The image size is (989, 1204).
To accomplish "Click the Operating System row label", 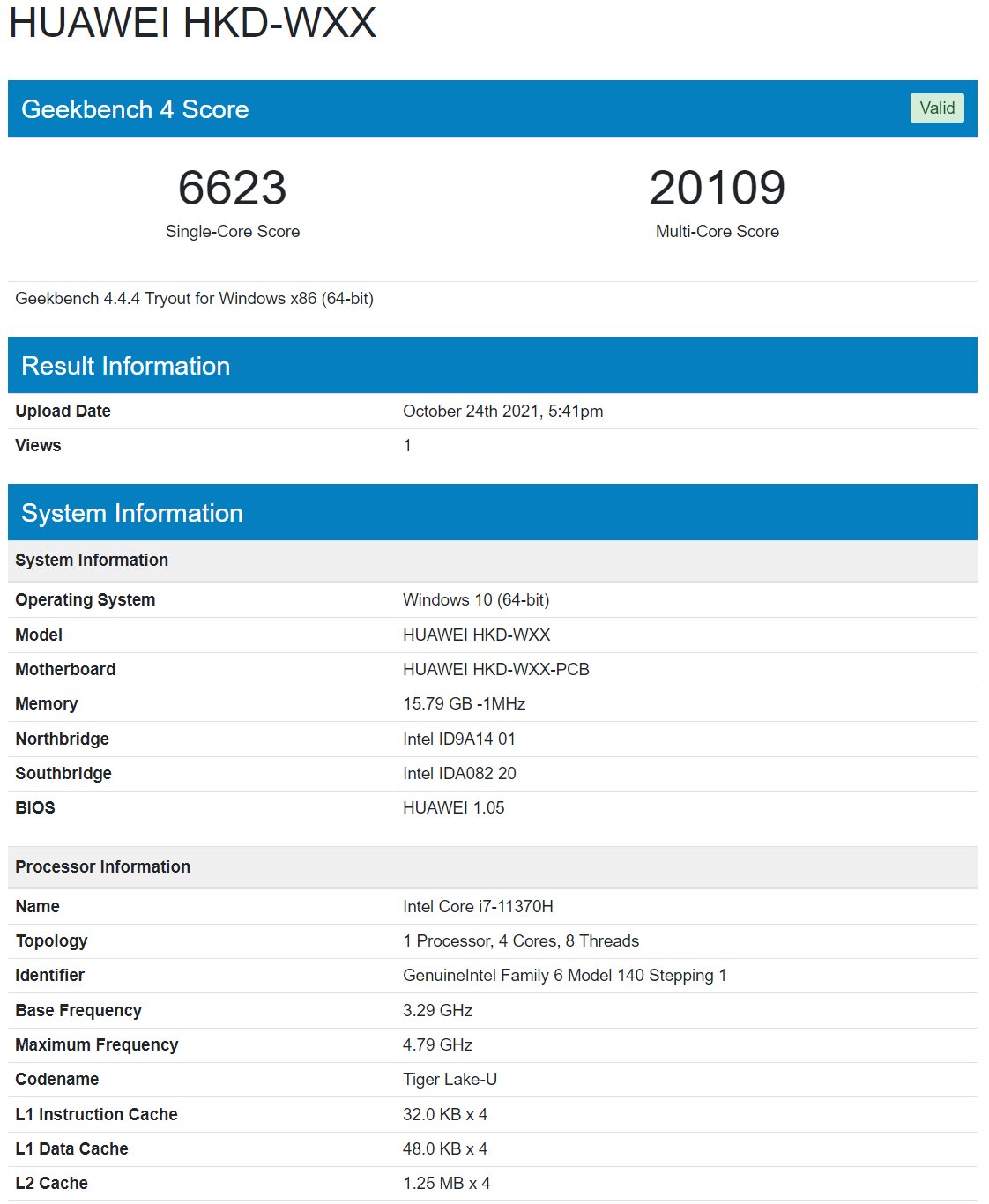I will pos(86,599).
